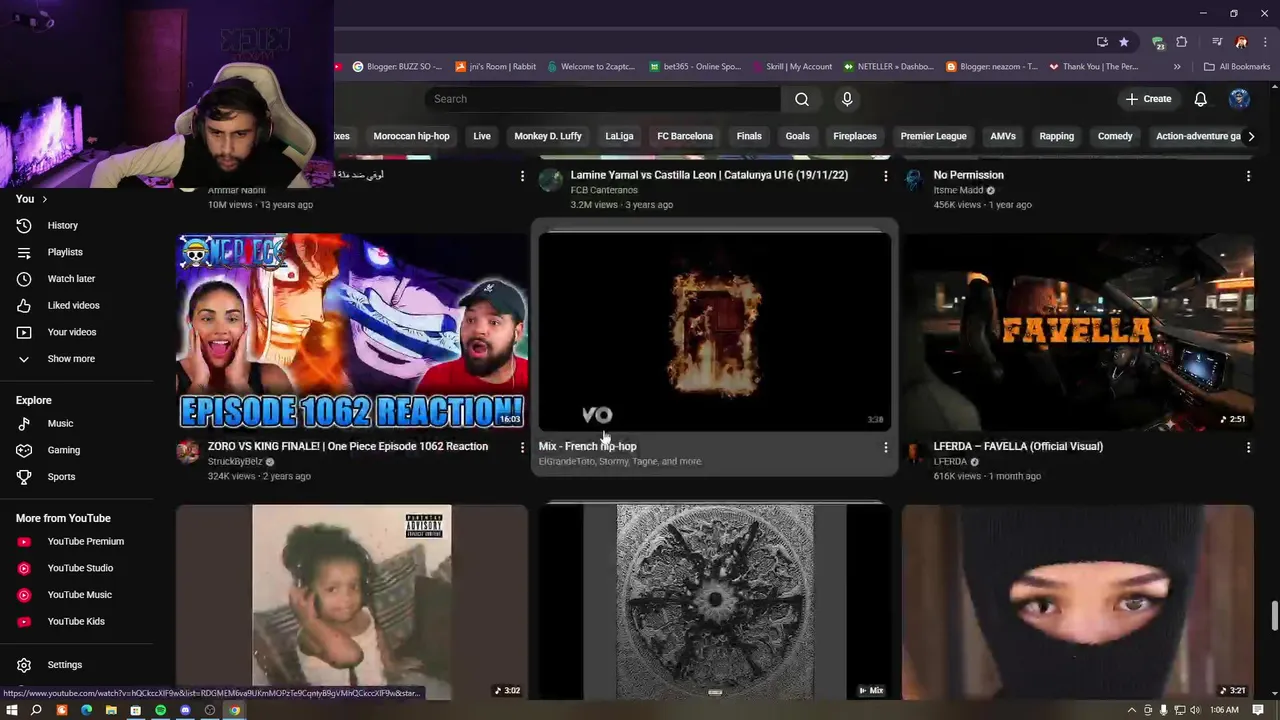
Task: Click the YouTube search magnifier button
Action: pos(802,99)
